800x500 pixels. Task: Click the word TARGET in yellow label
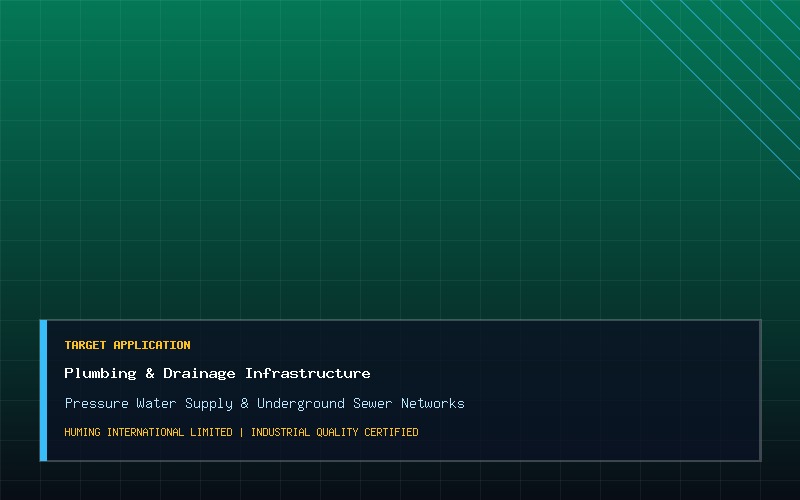pyautogui.click(x=85, y=345)
